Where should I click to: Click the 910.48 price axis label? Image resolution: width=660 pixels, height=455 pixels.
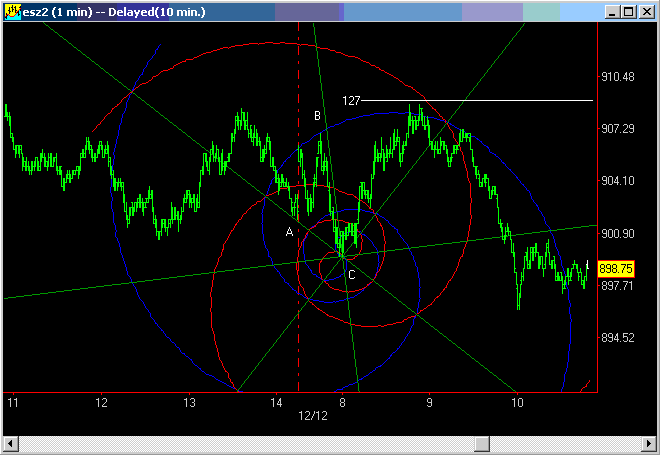[617, 77]
